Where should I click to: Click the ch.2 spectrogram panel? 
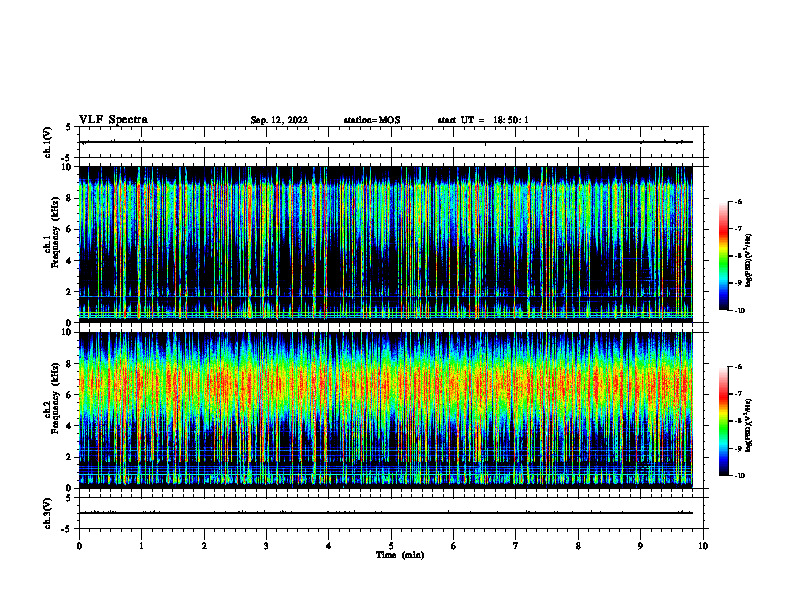pyautogui.click(x=385, y=410)
